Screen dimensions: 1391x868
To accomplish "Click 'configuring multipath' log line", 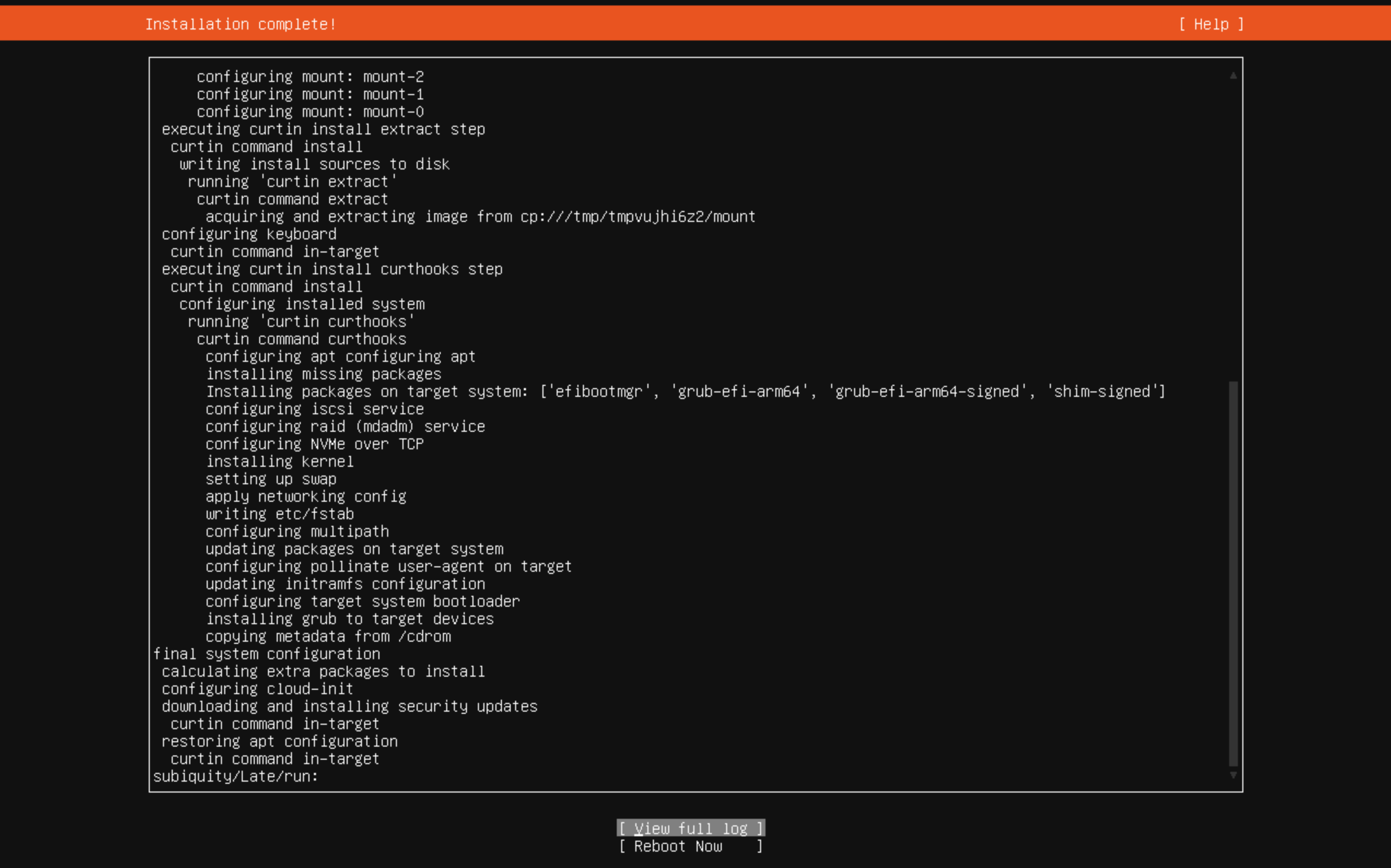I will tap(297, 532).
